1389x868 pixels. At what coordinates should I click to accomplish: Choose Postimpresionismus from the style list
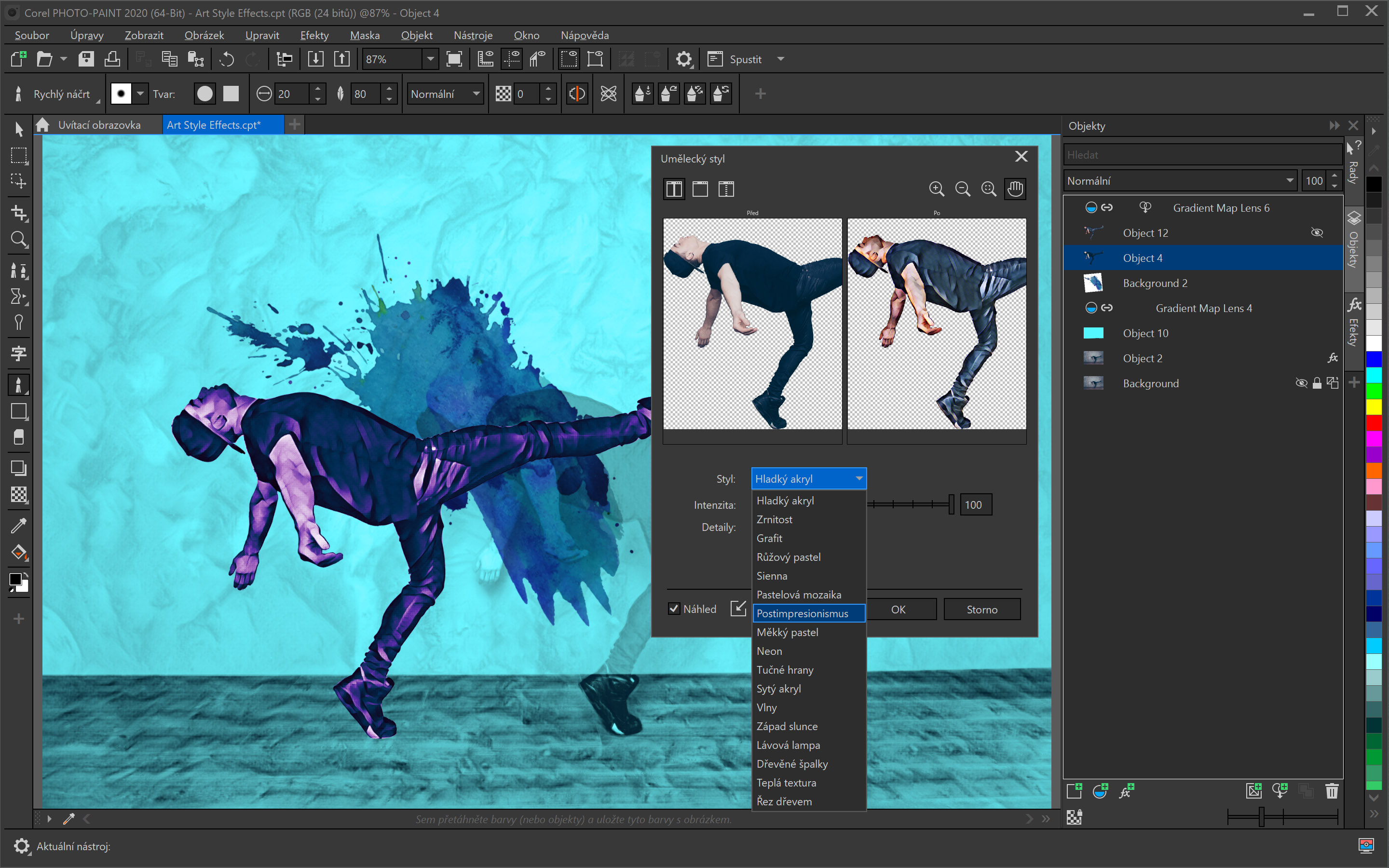point(802,613)
